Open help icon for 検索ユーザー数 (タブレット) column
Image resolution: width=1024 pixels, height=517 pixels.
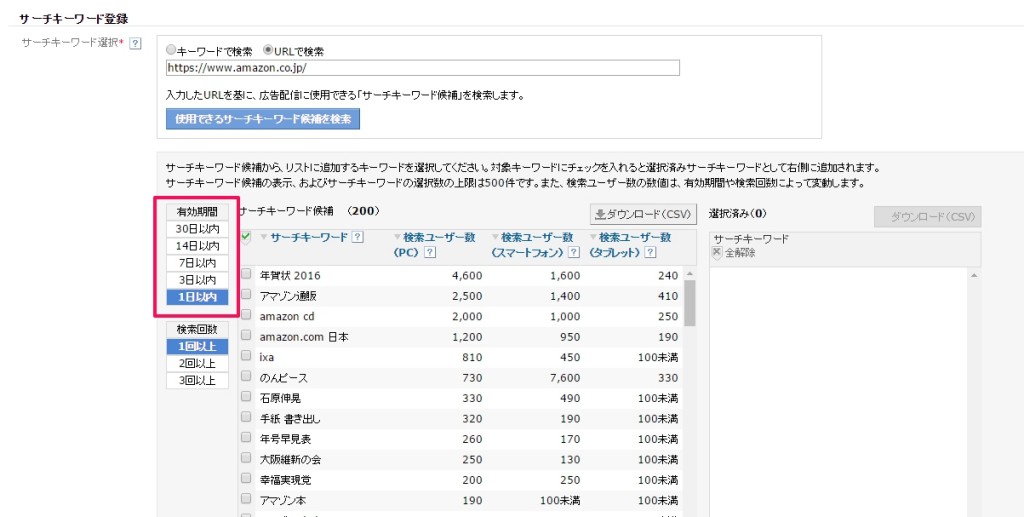point(650,253)
